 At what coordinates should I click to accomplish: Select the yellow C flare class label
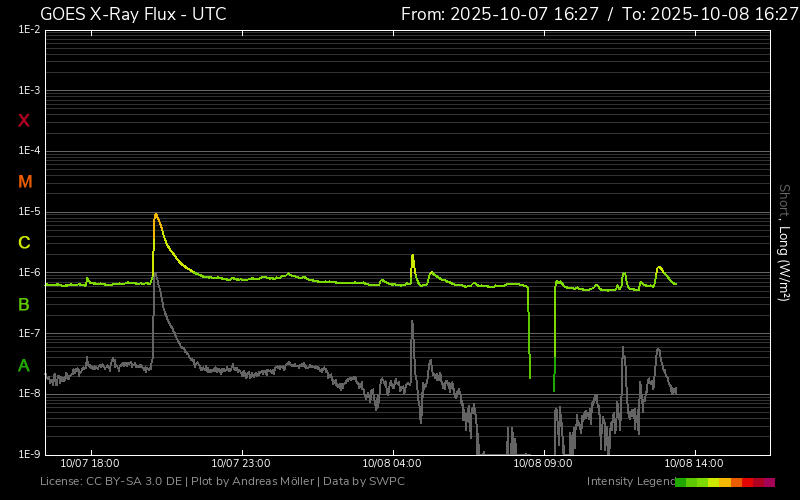[x=24, y=243]
